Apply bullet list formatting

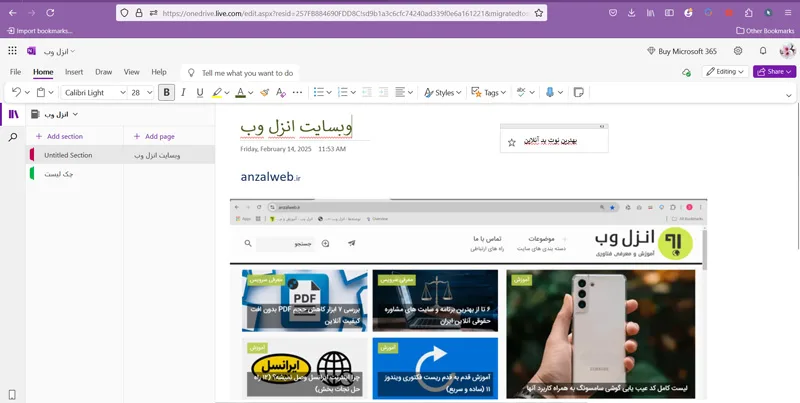tap(319, 92)
